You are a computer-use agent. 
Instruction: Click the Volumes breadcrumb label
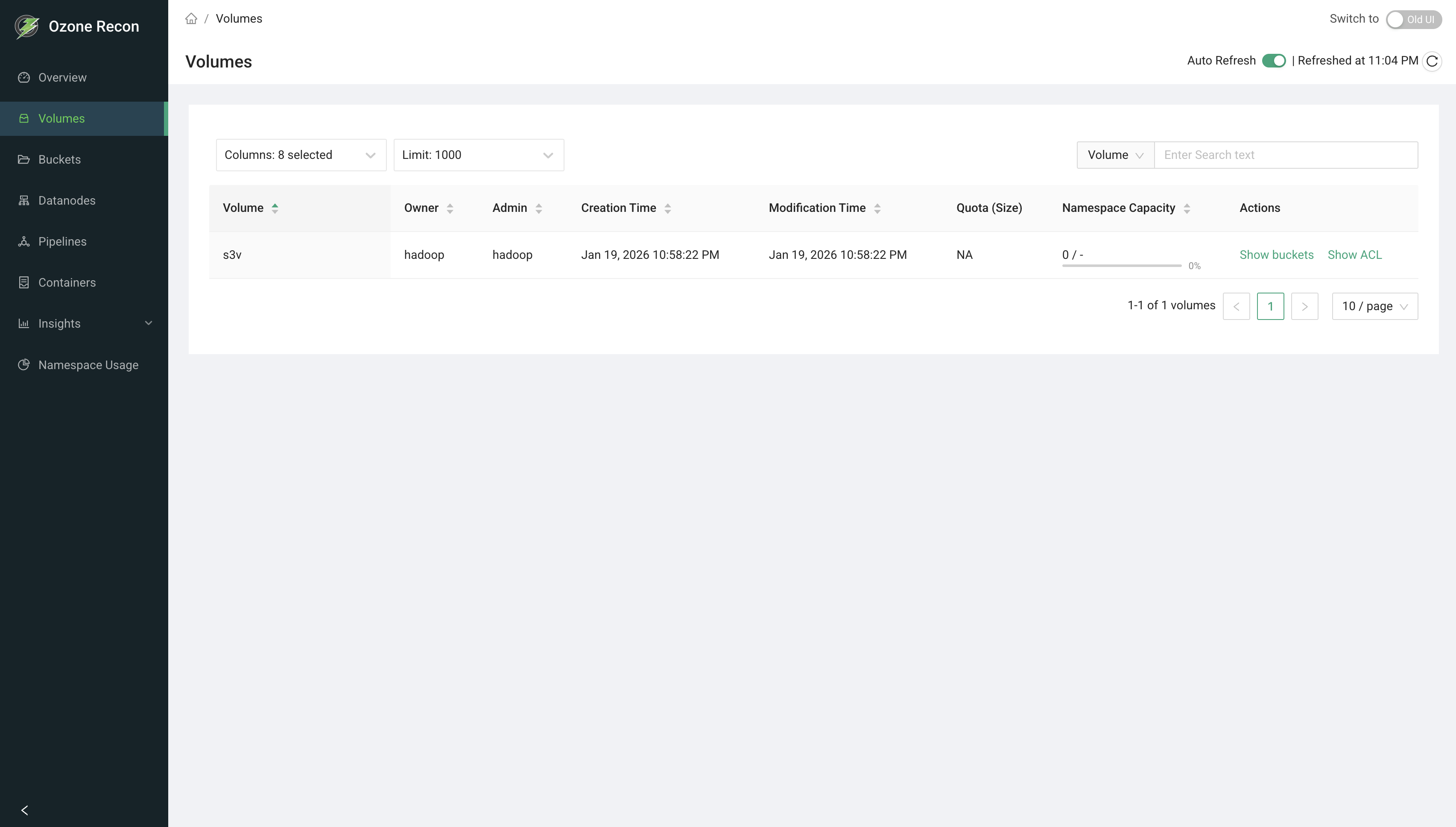(238, 18)
